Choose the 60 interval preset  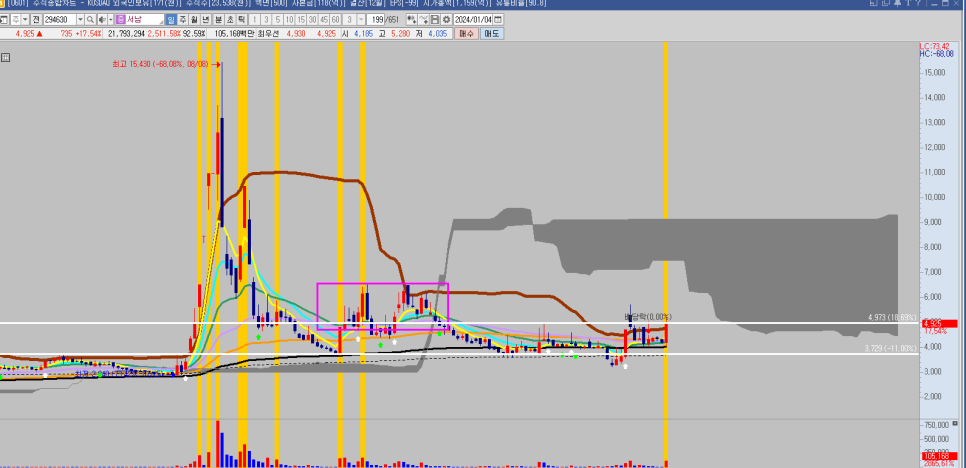[x=335, y=20]
